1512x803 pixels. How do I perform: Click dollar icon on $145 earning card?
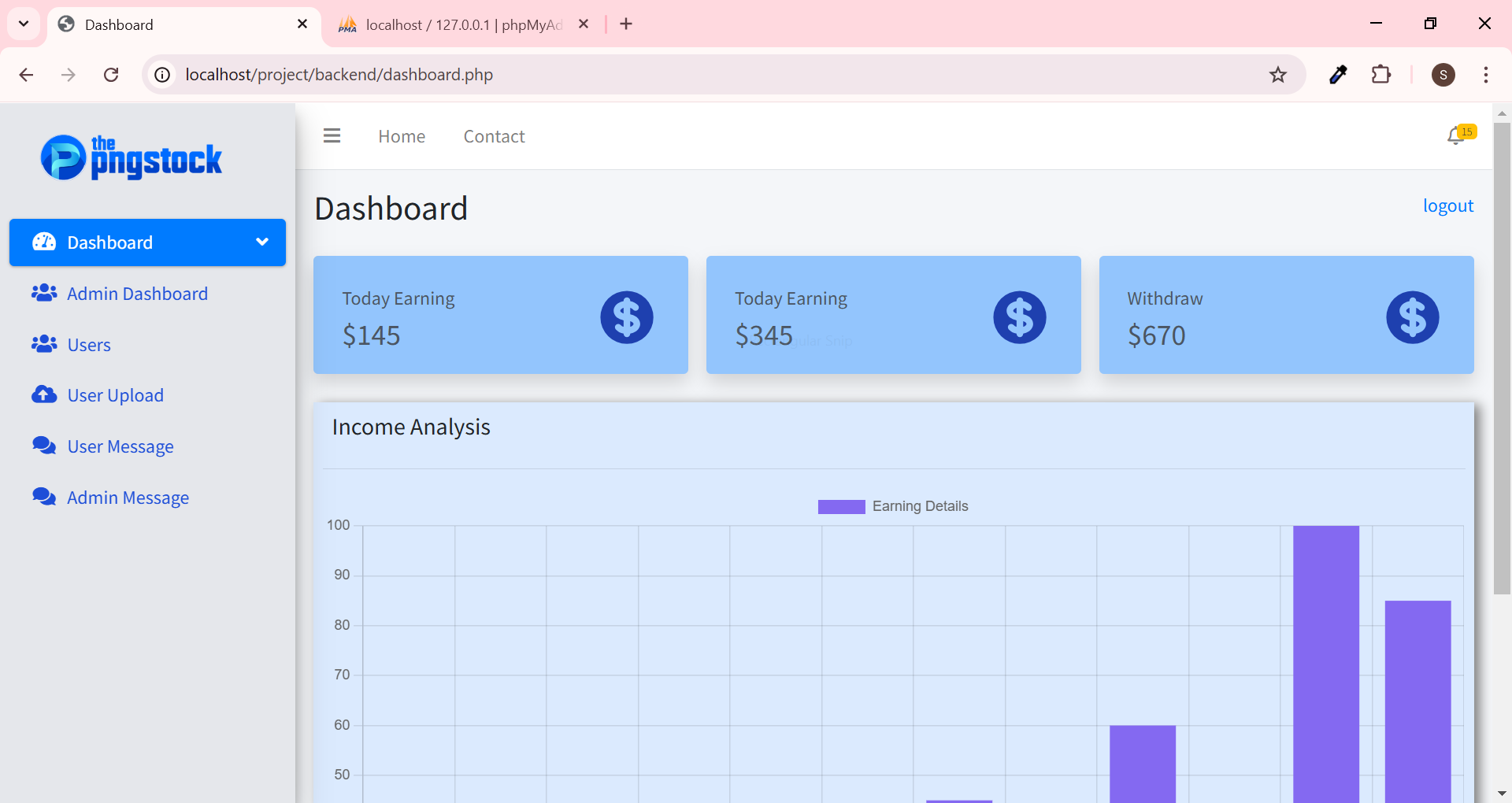[x=627, y=317]
